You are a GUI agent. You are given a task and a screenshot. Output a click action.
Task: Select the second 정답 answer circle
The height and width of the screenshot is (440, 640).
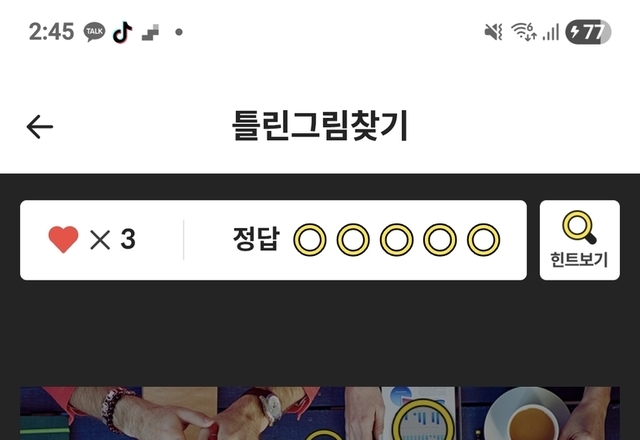(353, 240)
